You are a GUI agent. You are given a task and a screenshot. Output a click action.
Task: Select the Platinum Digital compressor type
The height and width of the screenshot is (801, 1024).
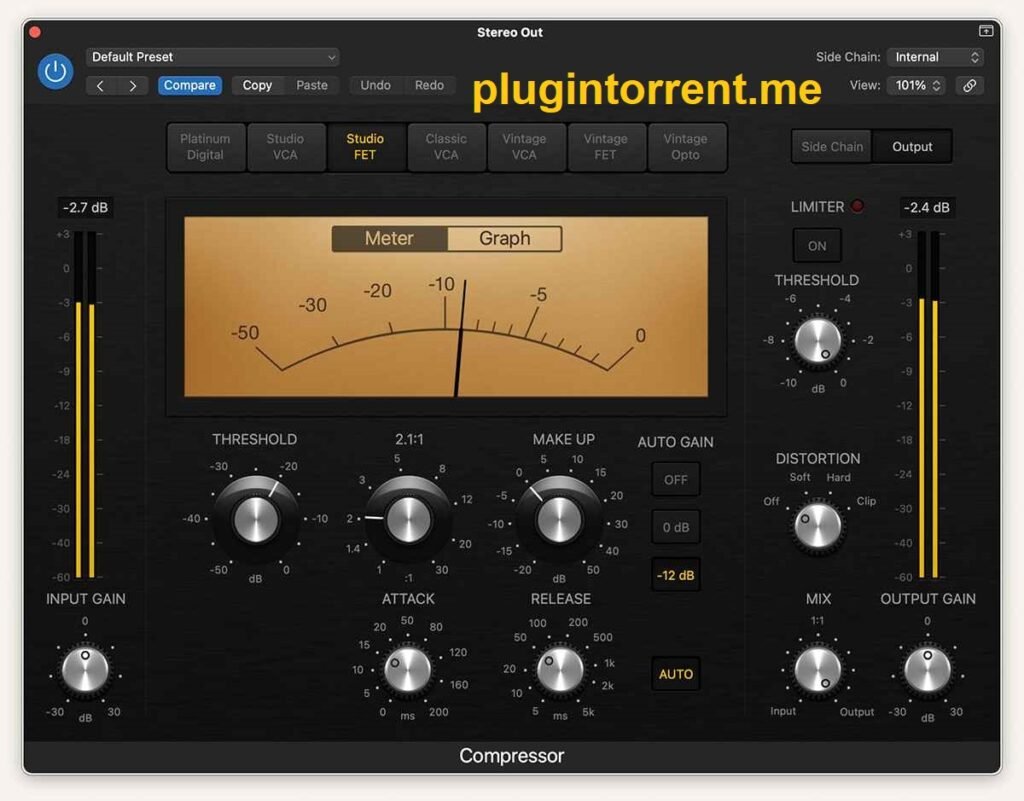206,147
